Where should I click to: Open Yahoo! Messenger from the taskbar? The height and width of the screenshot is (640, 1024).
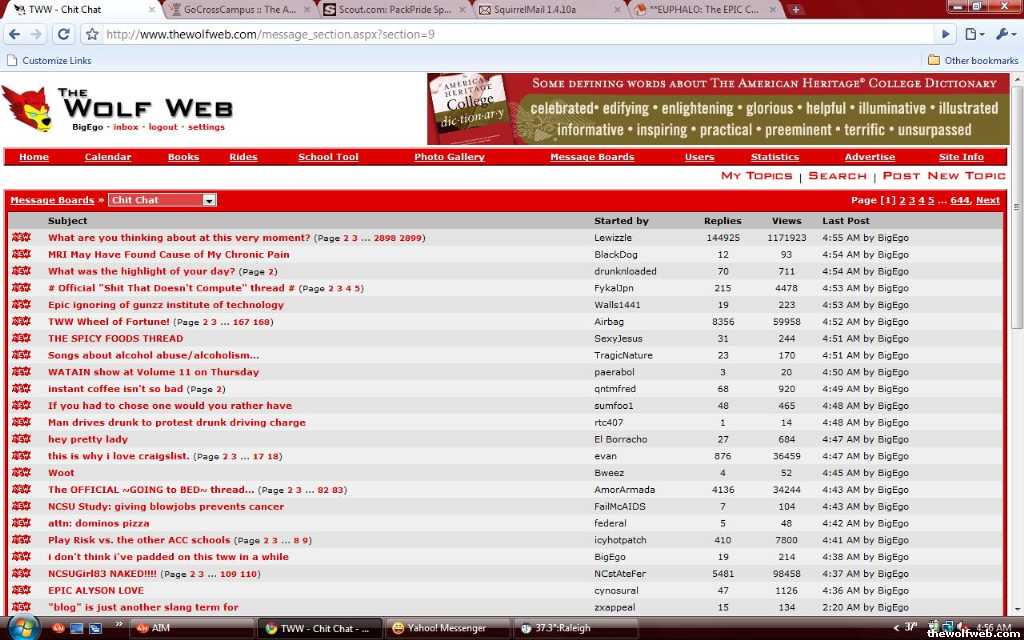click(446, 628)
